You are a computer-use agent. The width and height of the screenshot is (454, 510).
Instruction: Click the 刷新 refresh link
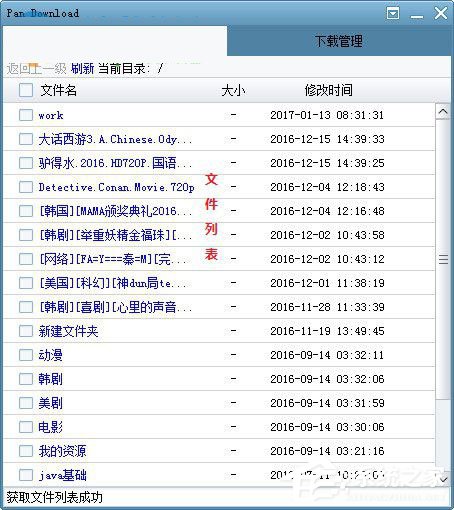coord(82,69)
